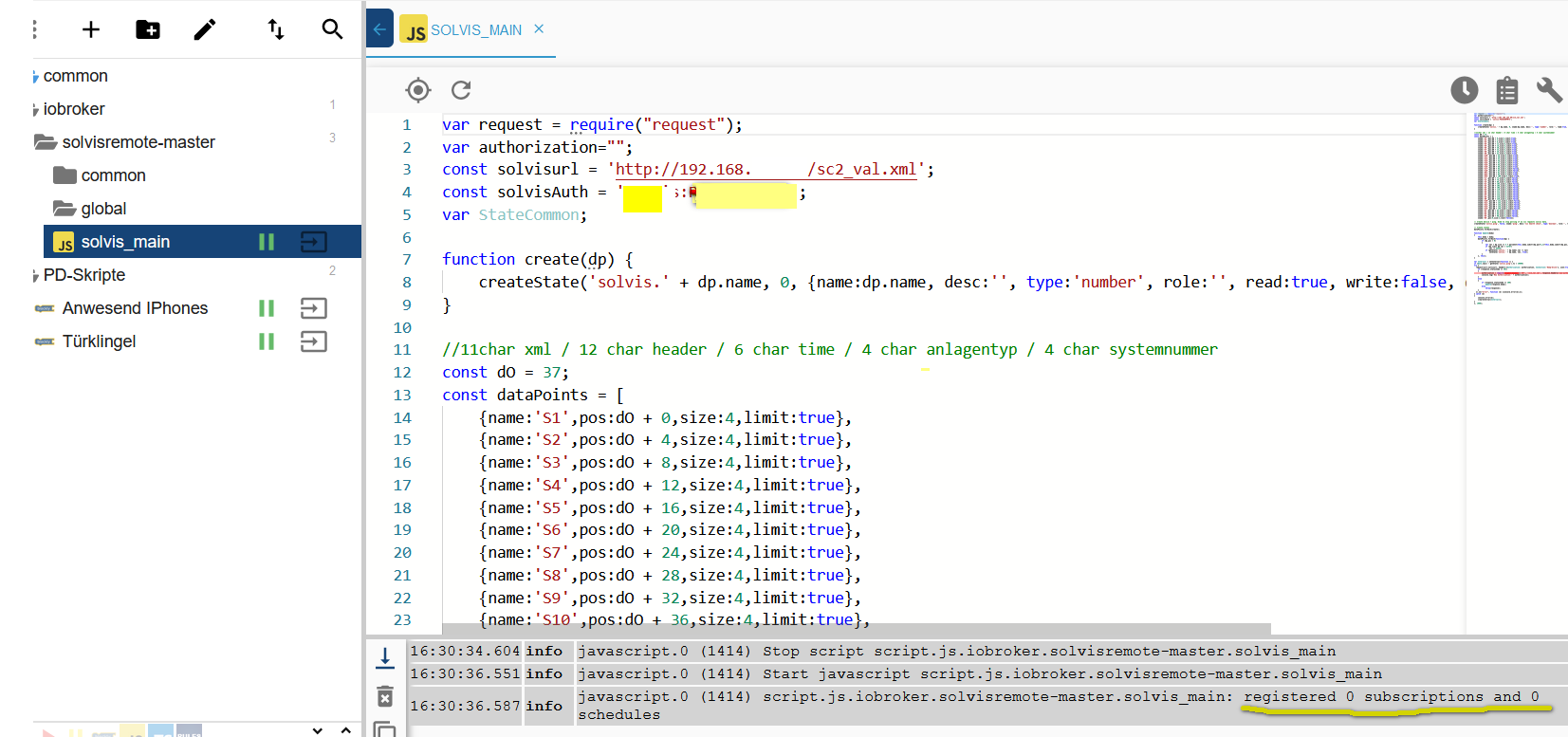1568x737 pixels.
Task: Locate current script using target icon
Action: [418, 90]
